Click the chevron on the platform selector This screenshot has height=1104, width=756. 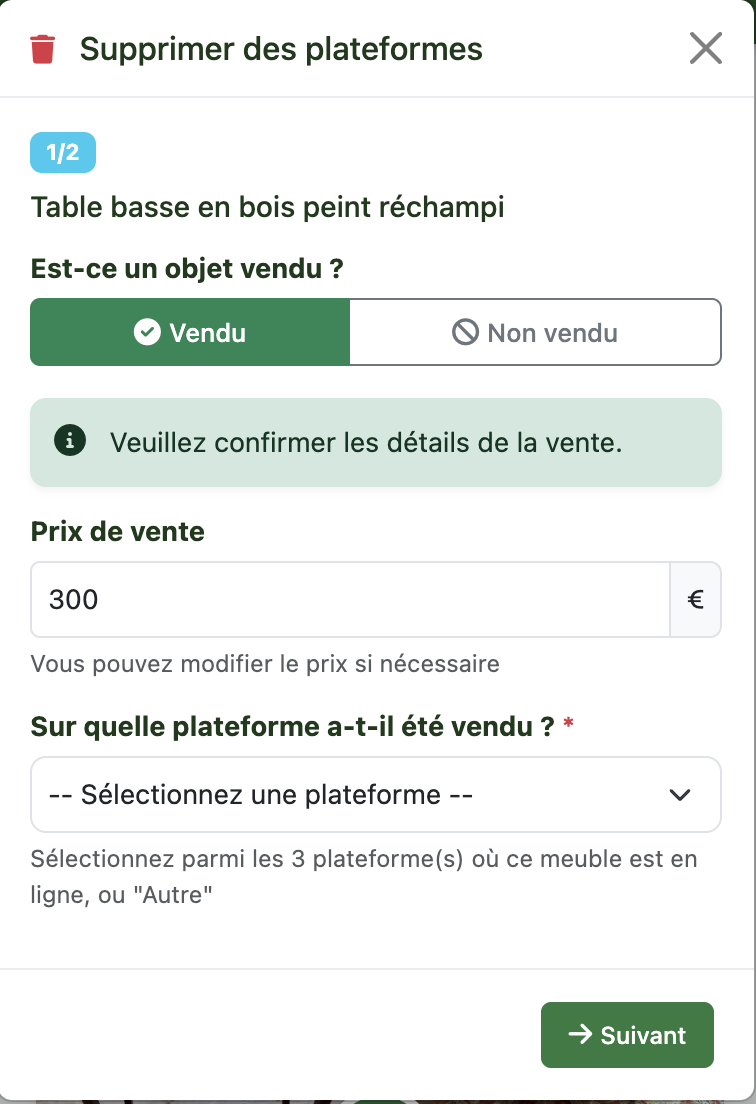[x=681, y=794]
